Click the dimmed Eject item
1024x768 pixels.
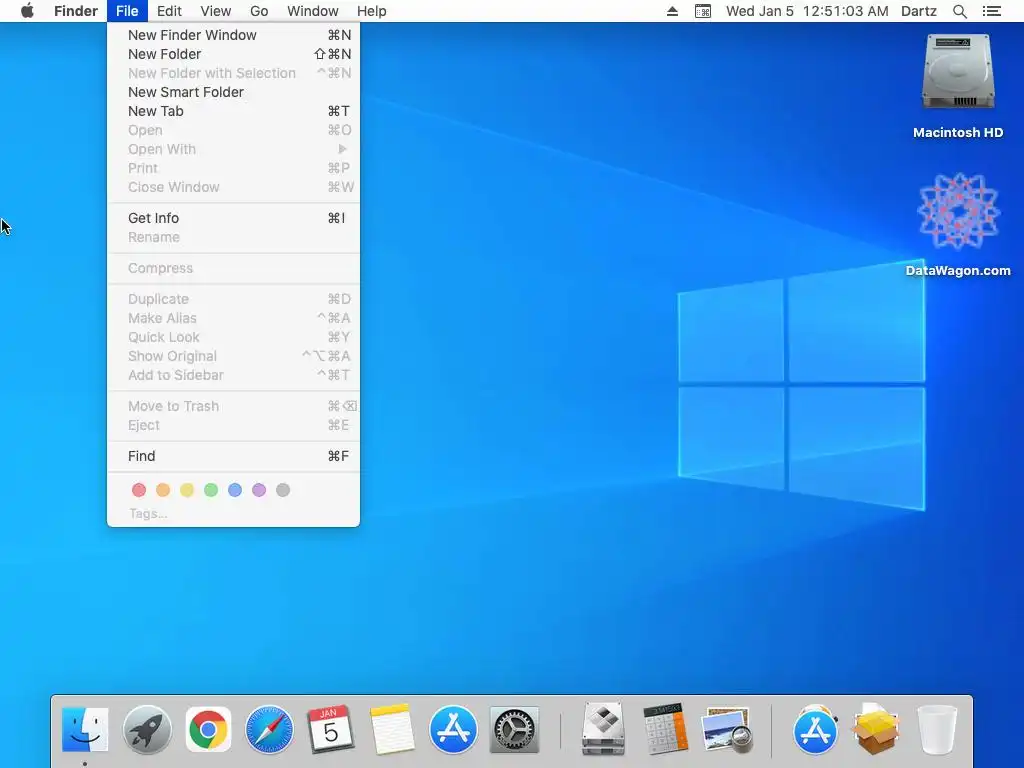pyautogui.click(x=233, y=425)
